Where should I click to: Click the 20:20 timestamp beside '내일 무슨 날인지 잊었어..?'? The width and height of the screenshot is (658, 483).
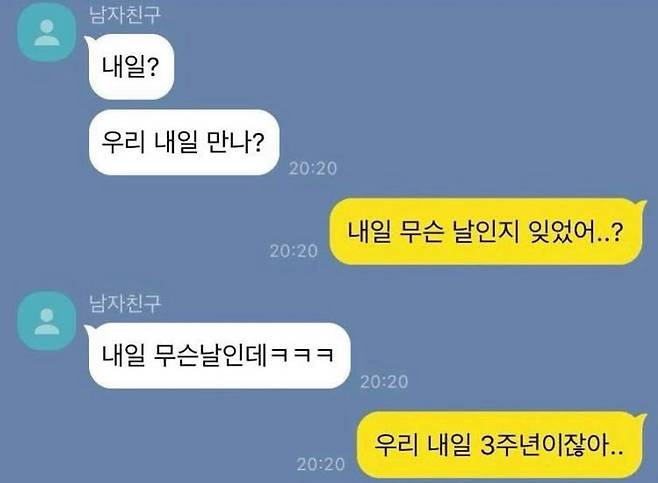(294, 251)
